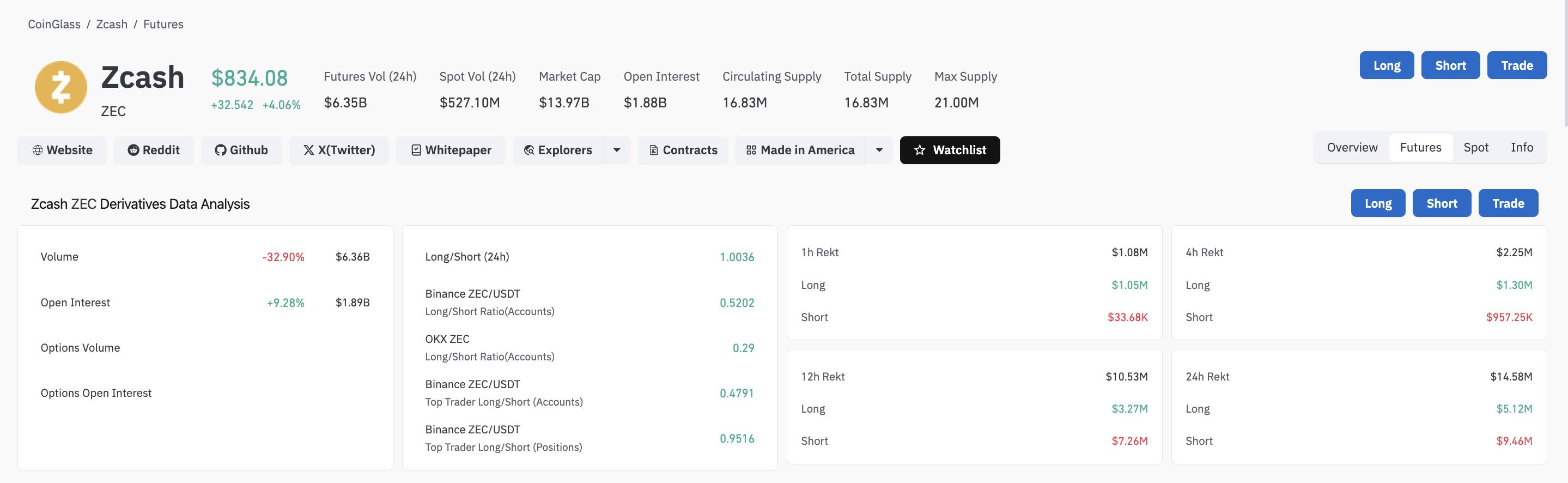Screen dimensions: 1568x483
Task: Go to CoinGlass breadcrumb link
Action: click(x=54, y=25)
